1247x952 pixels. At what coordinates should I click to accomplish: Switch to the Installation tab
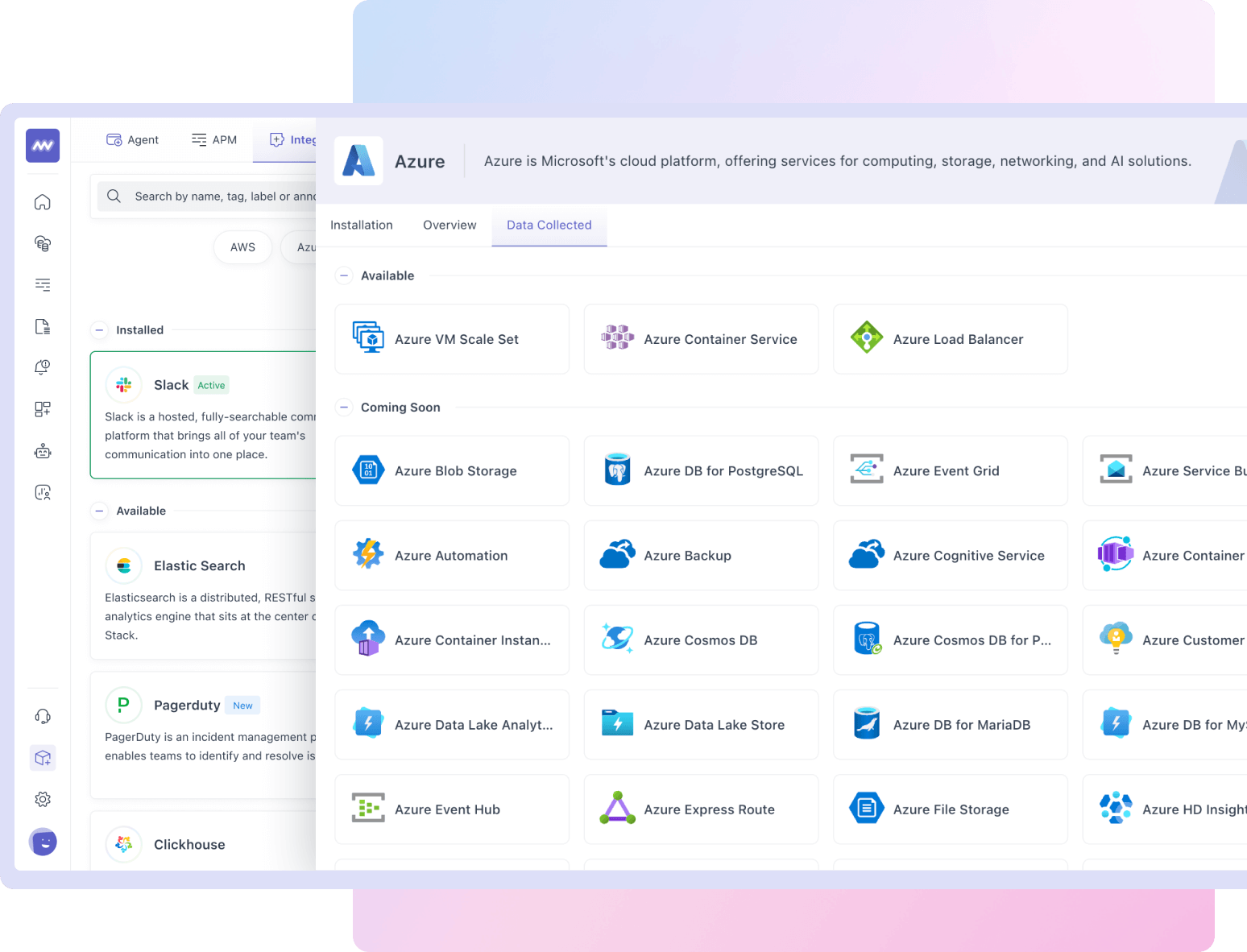(x=362, y=226)
